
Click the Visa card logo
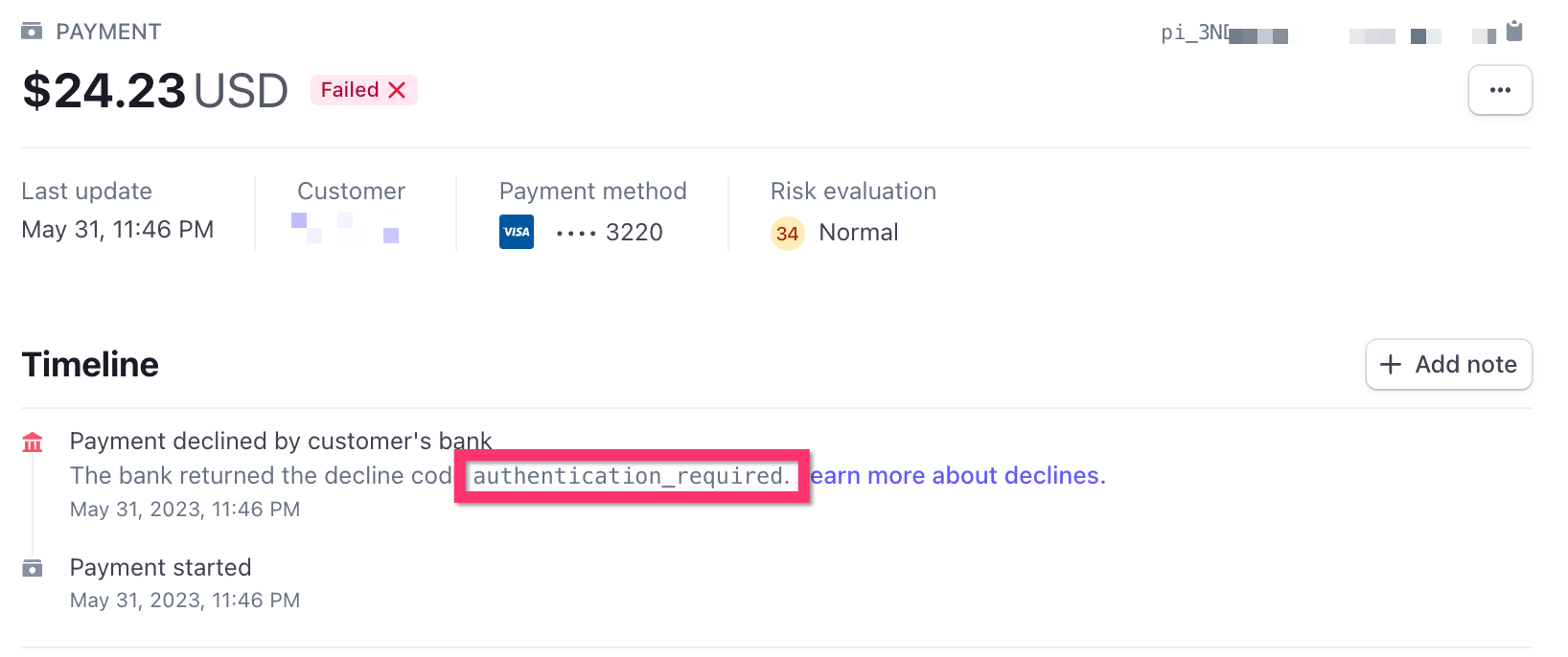[x=517, y=232]
